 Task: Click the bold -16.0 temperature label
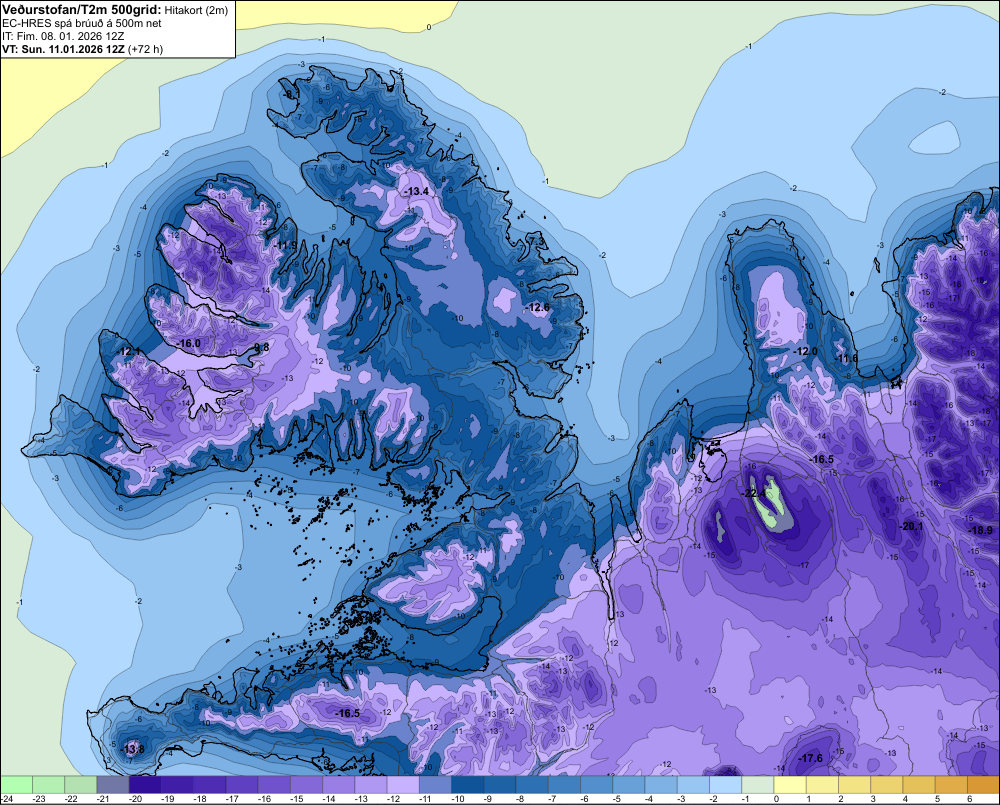click(188, 343)
